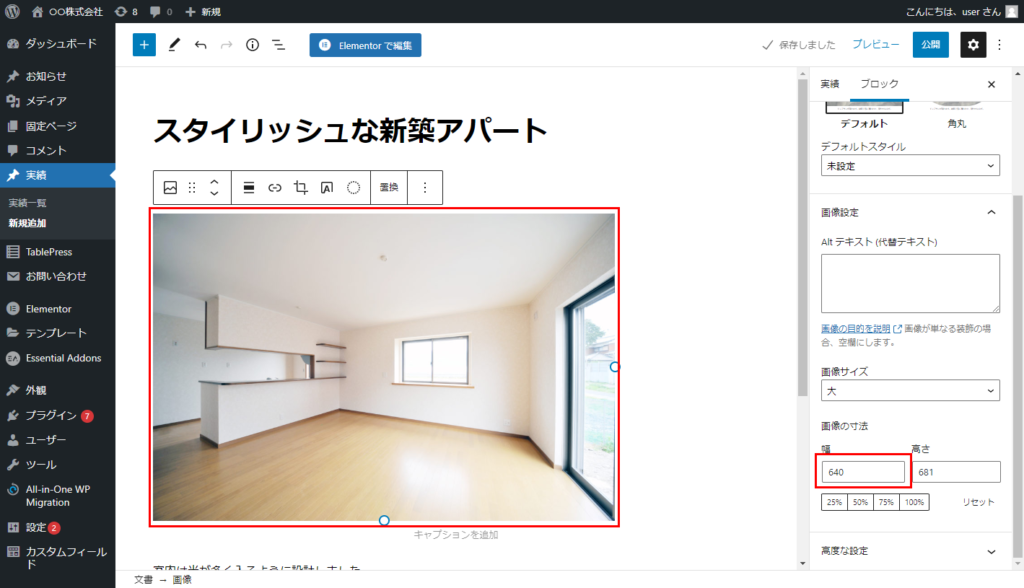Open the デフォルトスタイル dropdown
This screenshot has width=1024, height=588.
pos(910,166)
